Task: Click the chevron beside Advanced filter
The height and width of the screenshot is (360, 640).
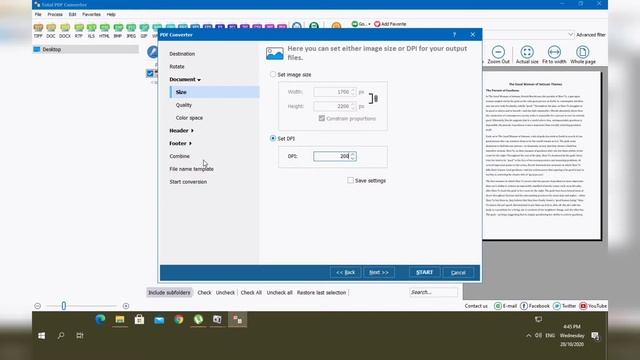Action: click(x=571, y=35)
